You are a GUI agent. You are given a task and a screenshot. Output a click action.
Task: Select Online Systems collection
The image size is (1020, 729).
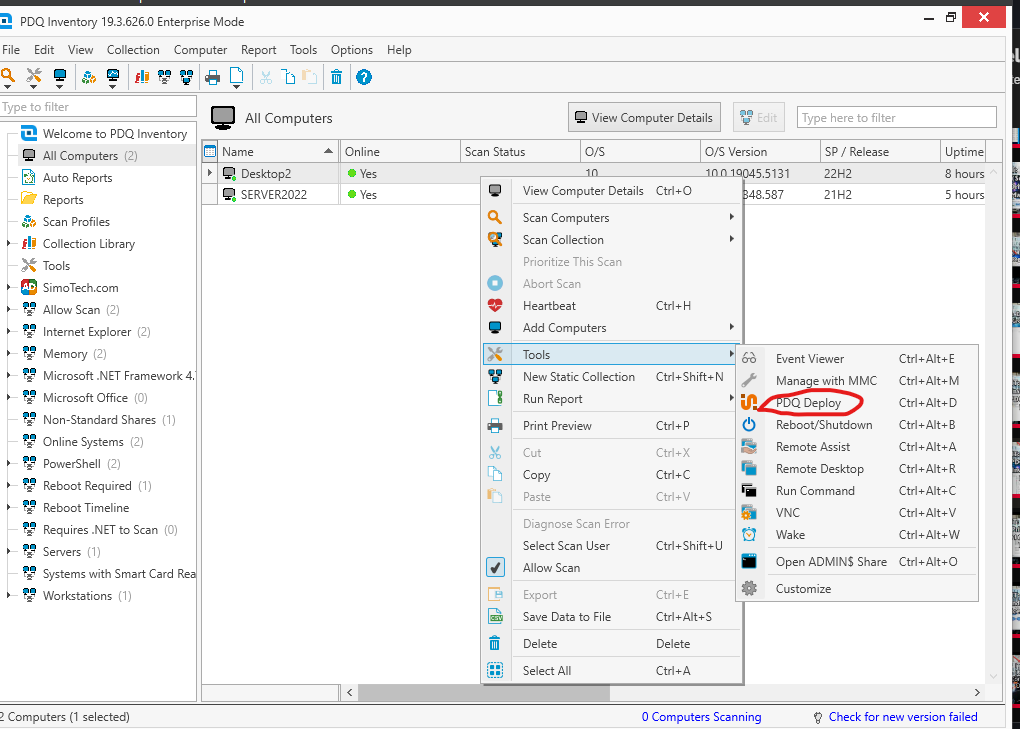(83, 442)
